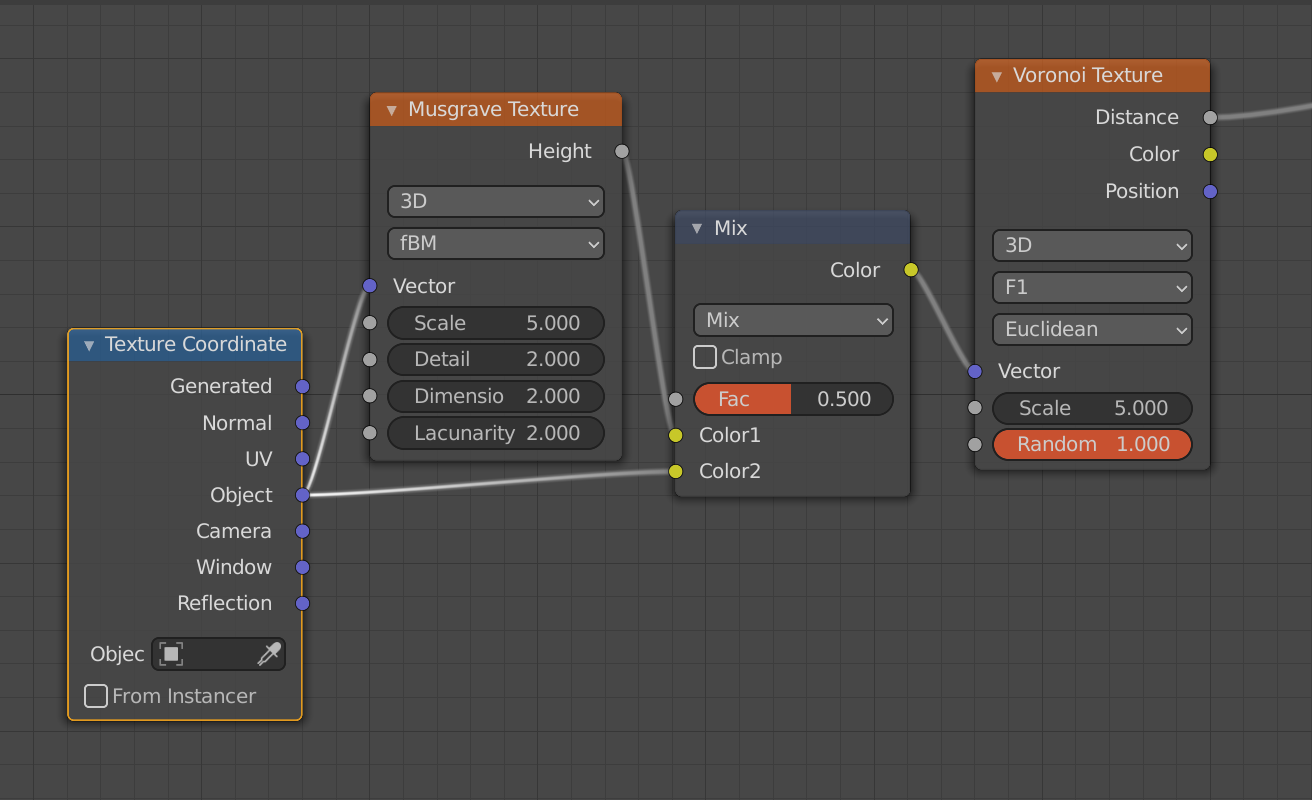Click the Voronoi Random slider at 1.000
This screenshot has height=800, width=1312.
pyautogui.click(x=1092, y=444)
